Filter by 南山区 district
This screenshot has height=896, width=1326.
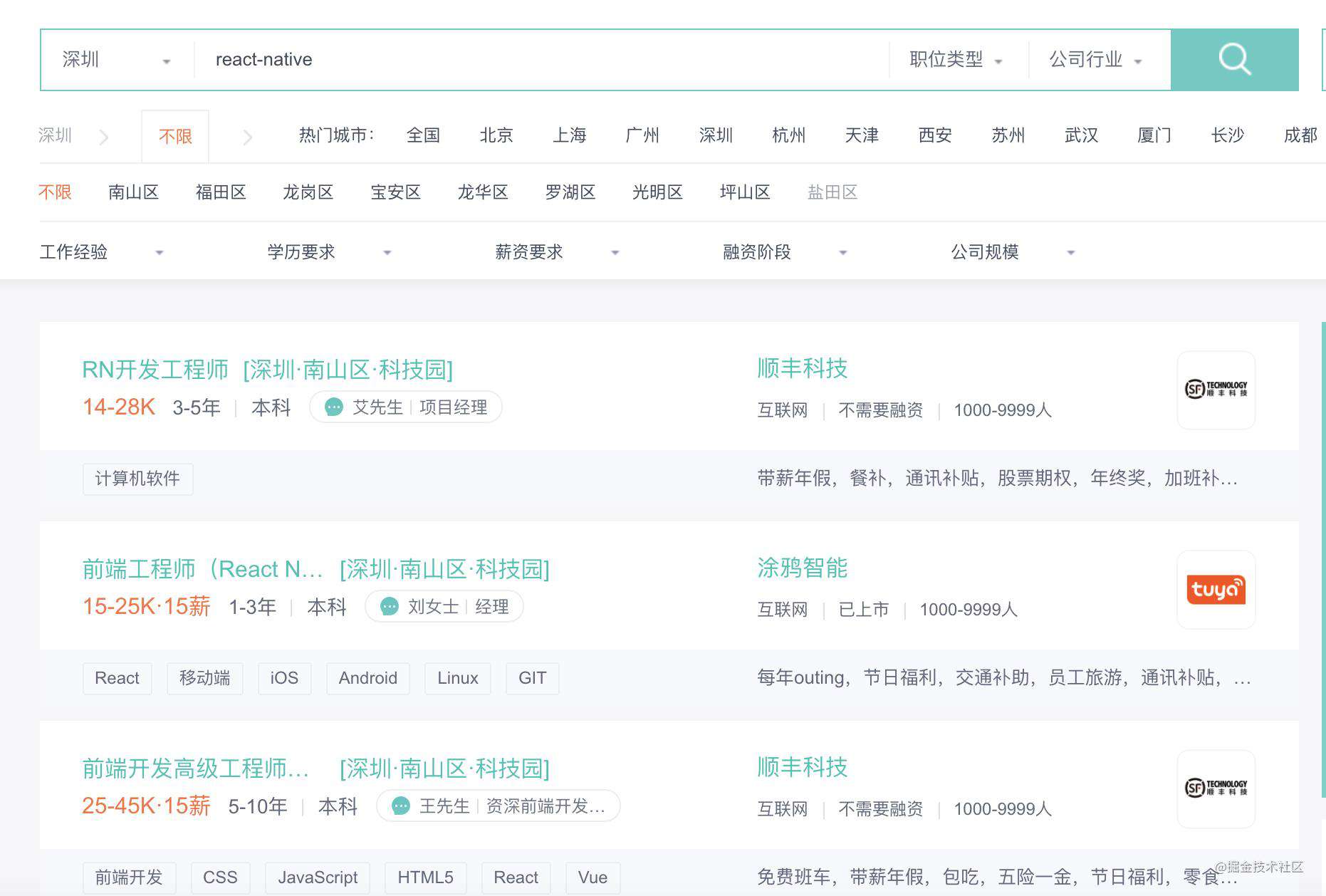133,192
